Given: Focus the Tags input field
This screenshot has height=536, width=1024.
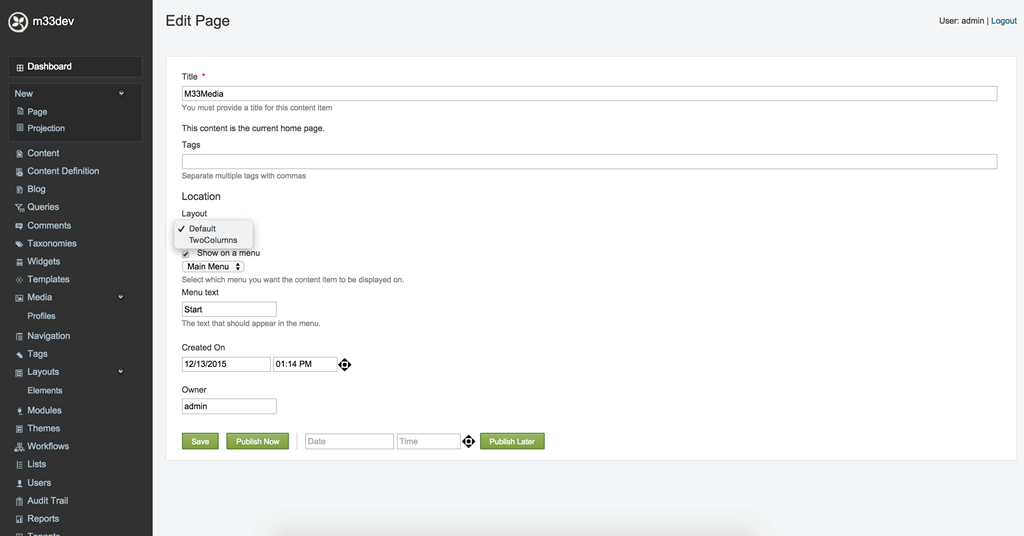Looking at the screenshot, I should point(589,162).
